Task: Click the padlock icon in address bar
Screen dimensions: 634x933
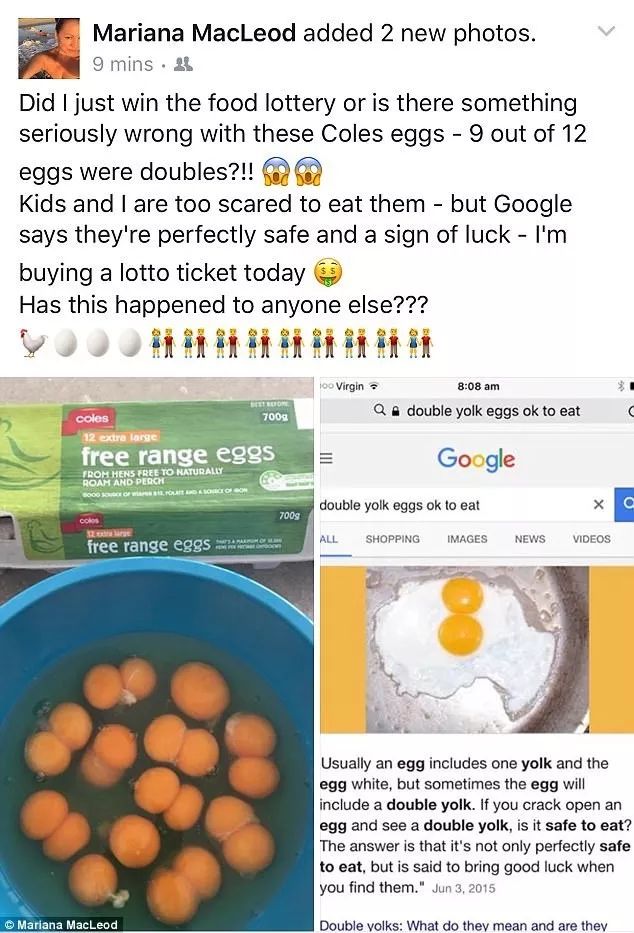Action: point(396,411)
